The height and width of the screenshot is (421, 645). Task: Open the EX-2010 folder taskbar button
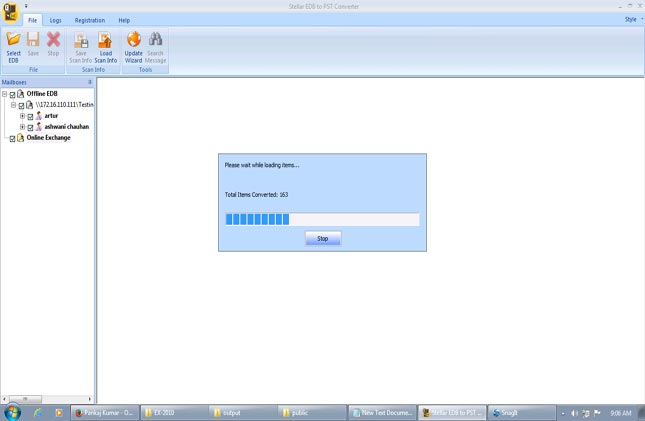[x=174, y=413]
